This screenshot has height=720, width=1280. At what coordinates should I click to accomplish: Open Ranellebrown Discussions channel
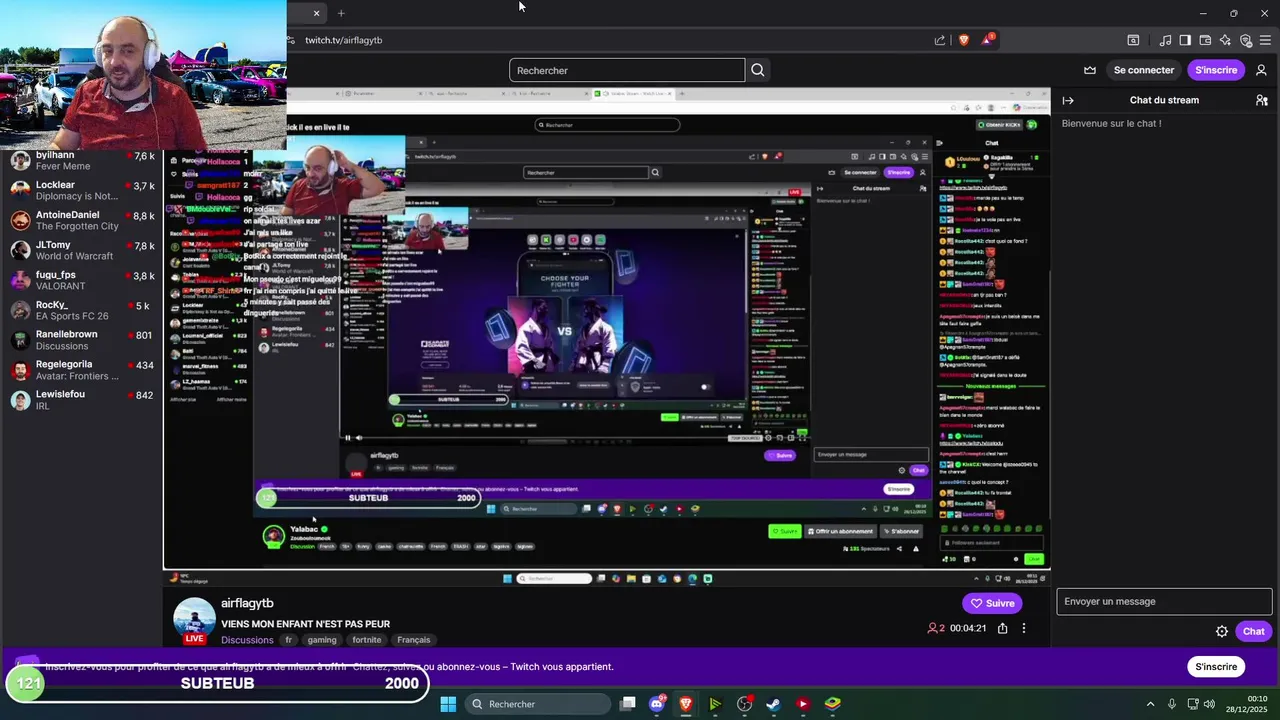pyautogui.click(x=82, y=340)
